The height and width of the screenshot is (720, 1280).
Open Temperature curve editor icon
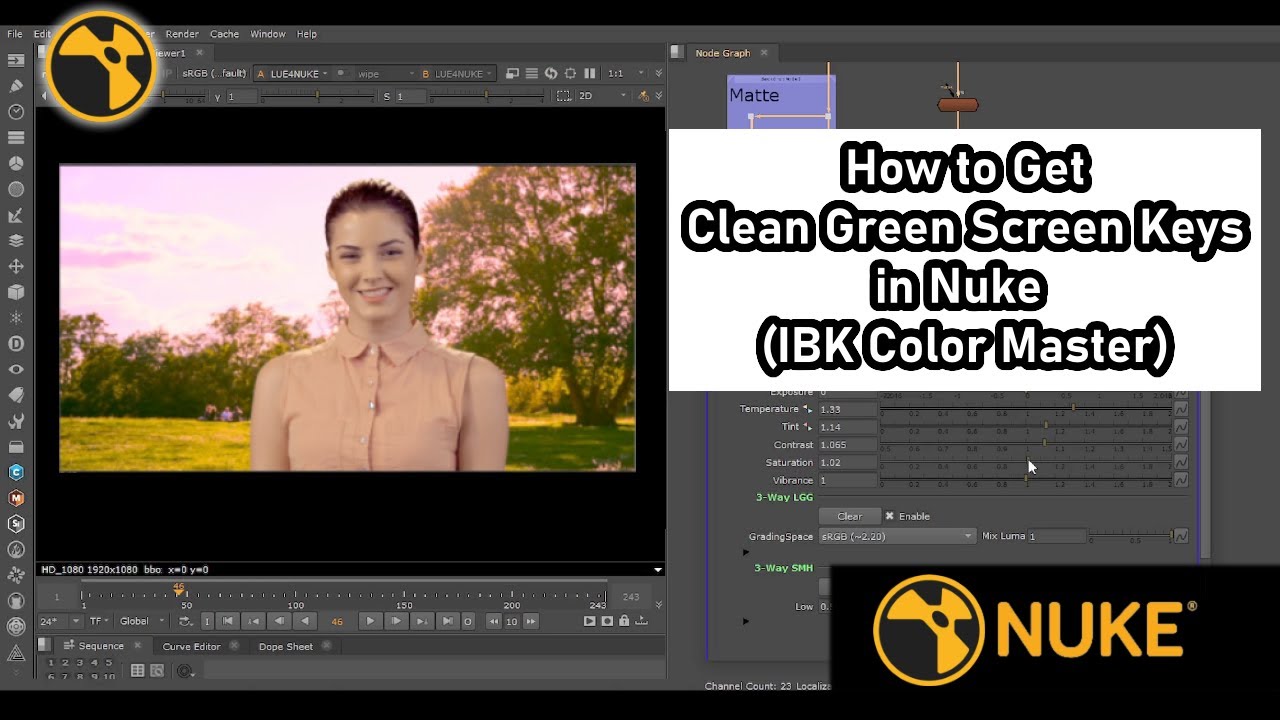(x=1181, y=409)
